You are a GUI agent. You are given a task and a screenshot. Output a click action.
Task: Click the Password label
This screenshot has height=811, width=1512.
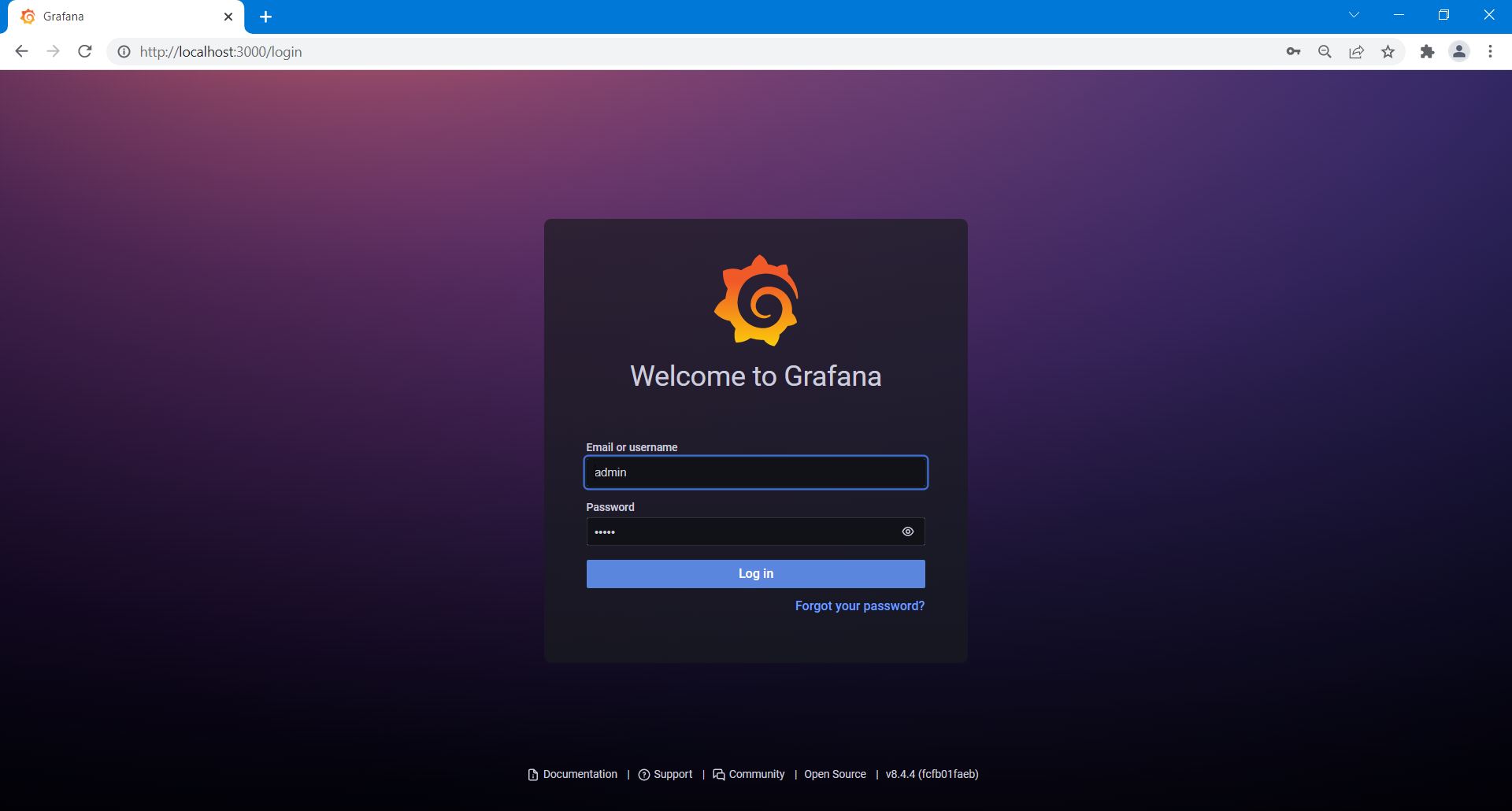point(610,507)
